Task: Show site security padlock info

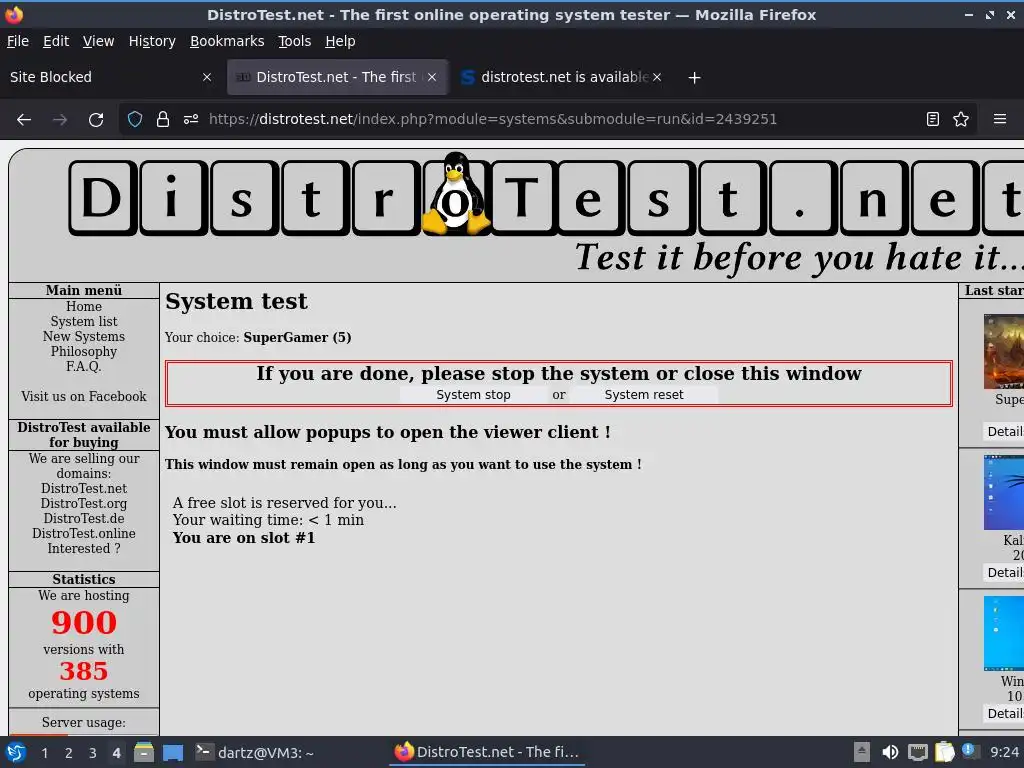Action: coord(163,119)
